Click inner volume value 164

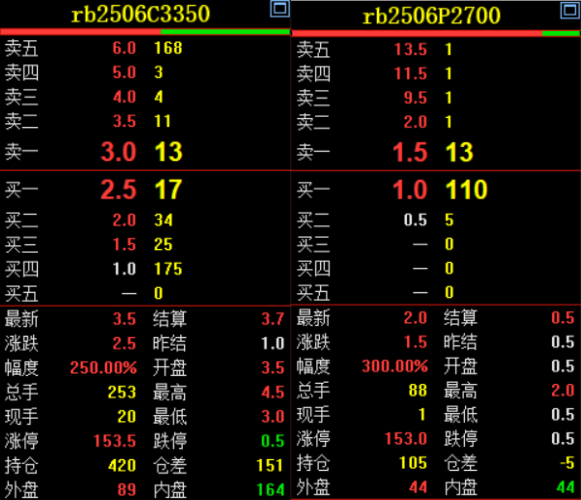tap(270, 490)
